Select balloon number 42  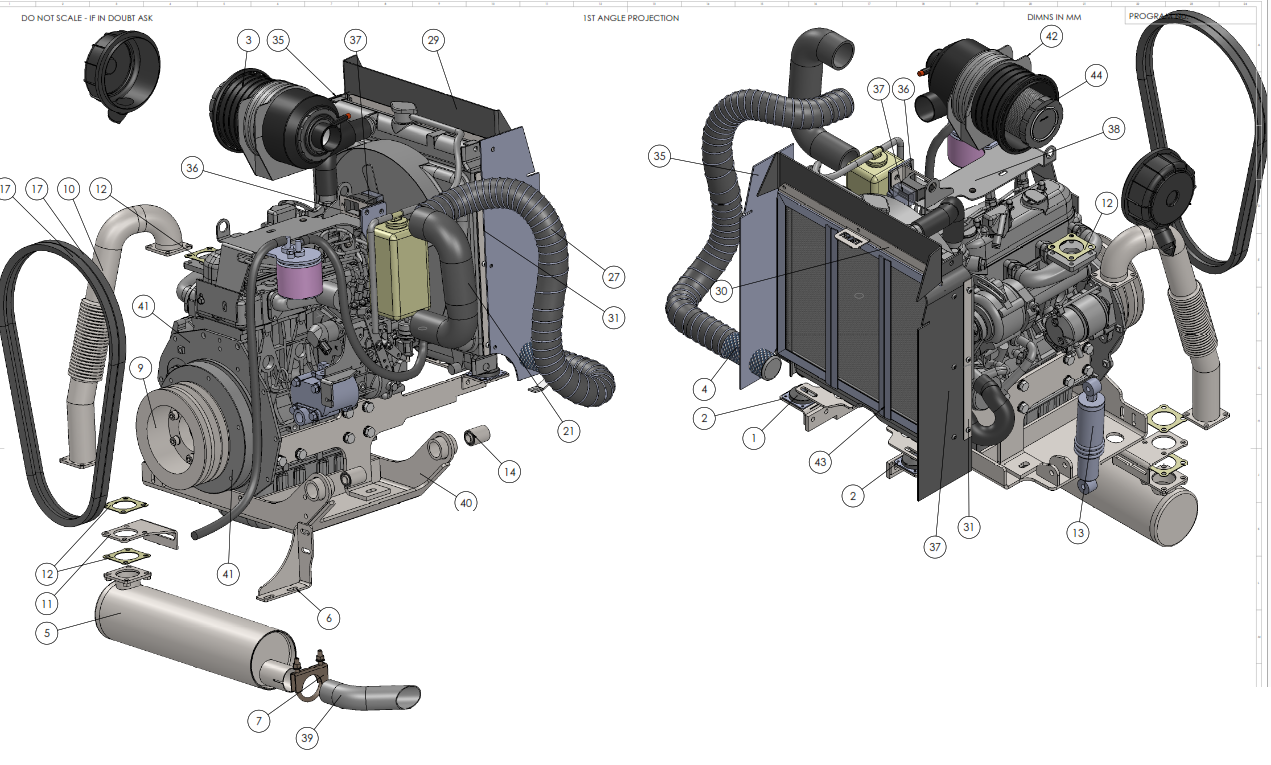point(1051,36)
